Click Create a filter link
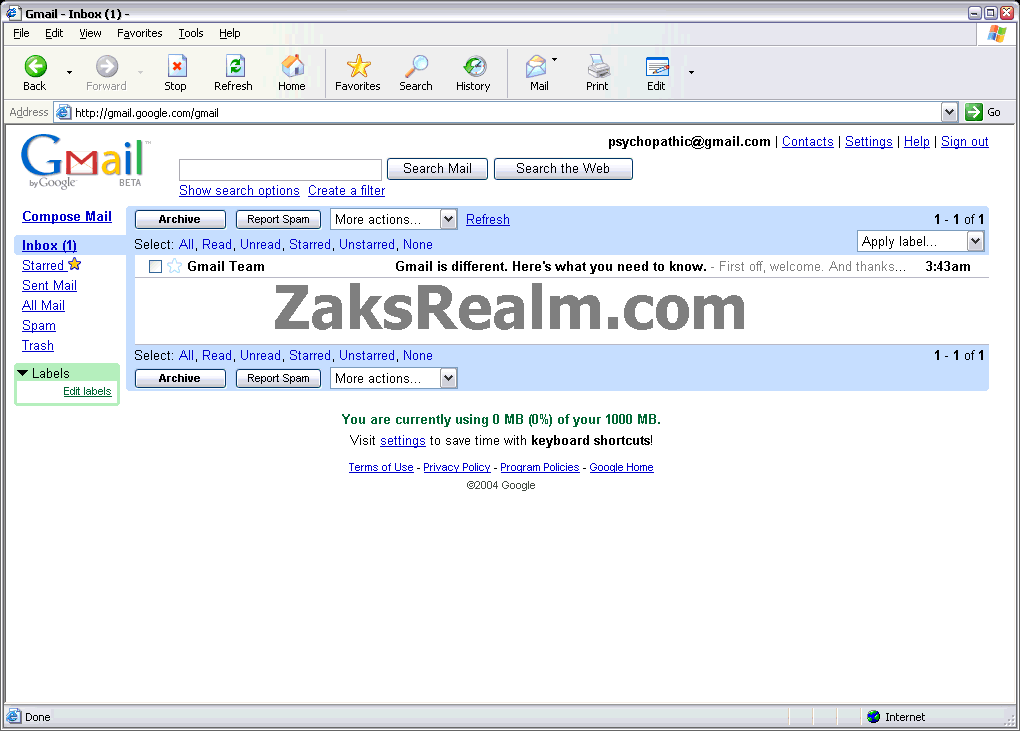 [347, 191]
